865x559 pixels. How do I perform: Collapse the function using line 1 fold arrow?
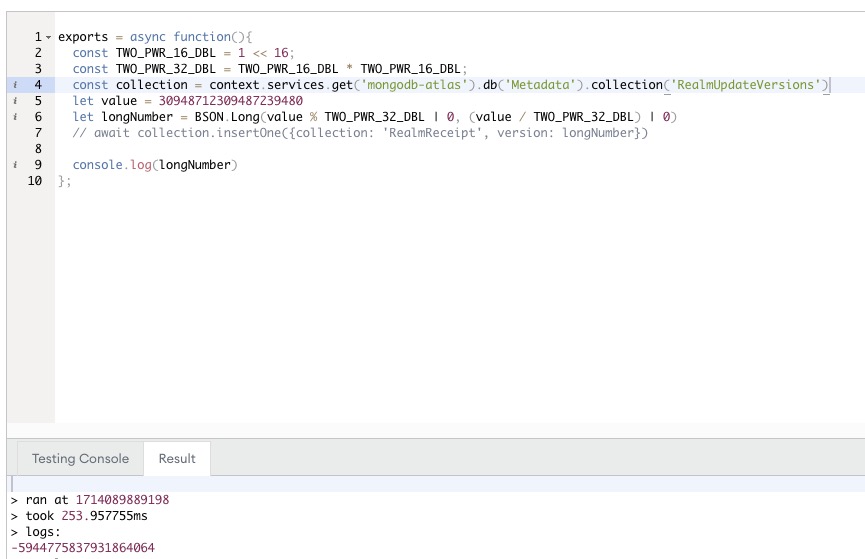[48, 37]
